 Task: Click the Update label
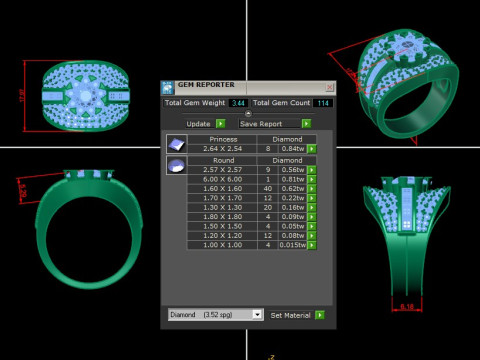(x=198, y=124)
